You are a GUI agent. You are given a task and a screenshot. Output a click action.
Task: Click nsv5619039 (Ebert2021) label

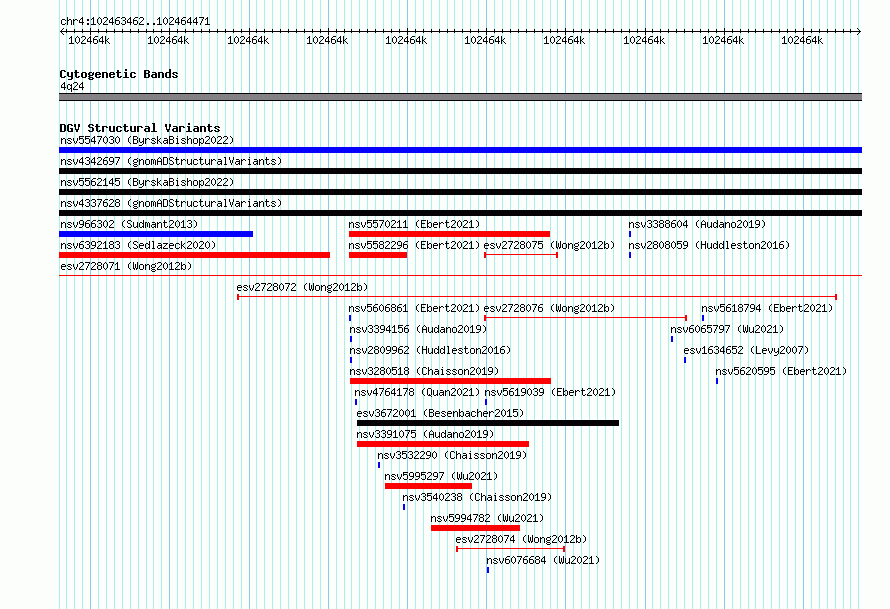pyautogui.click(x=550, y=392)
